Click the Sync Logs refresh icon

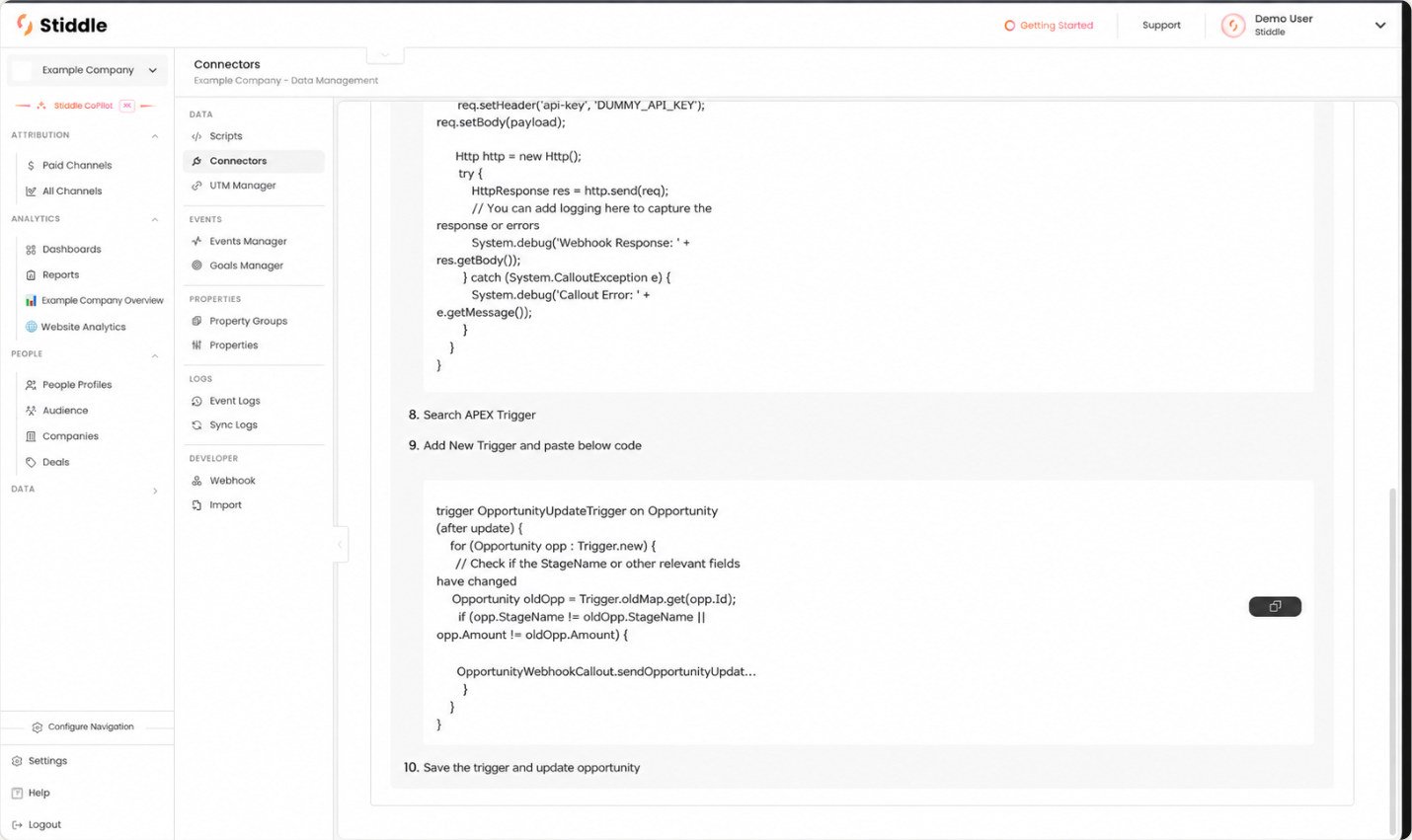196,425
